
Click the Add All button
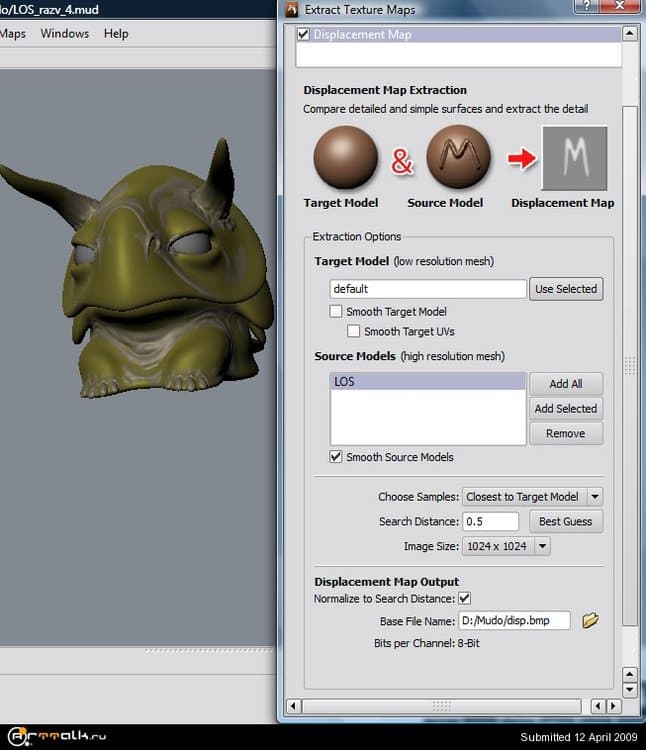coord(566,384)
